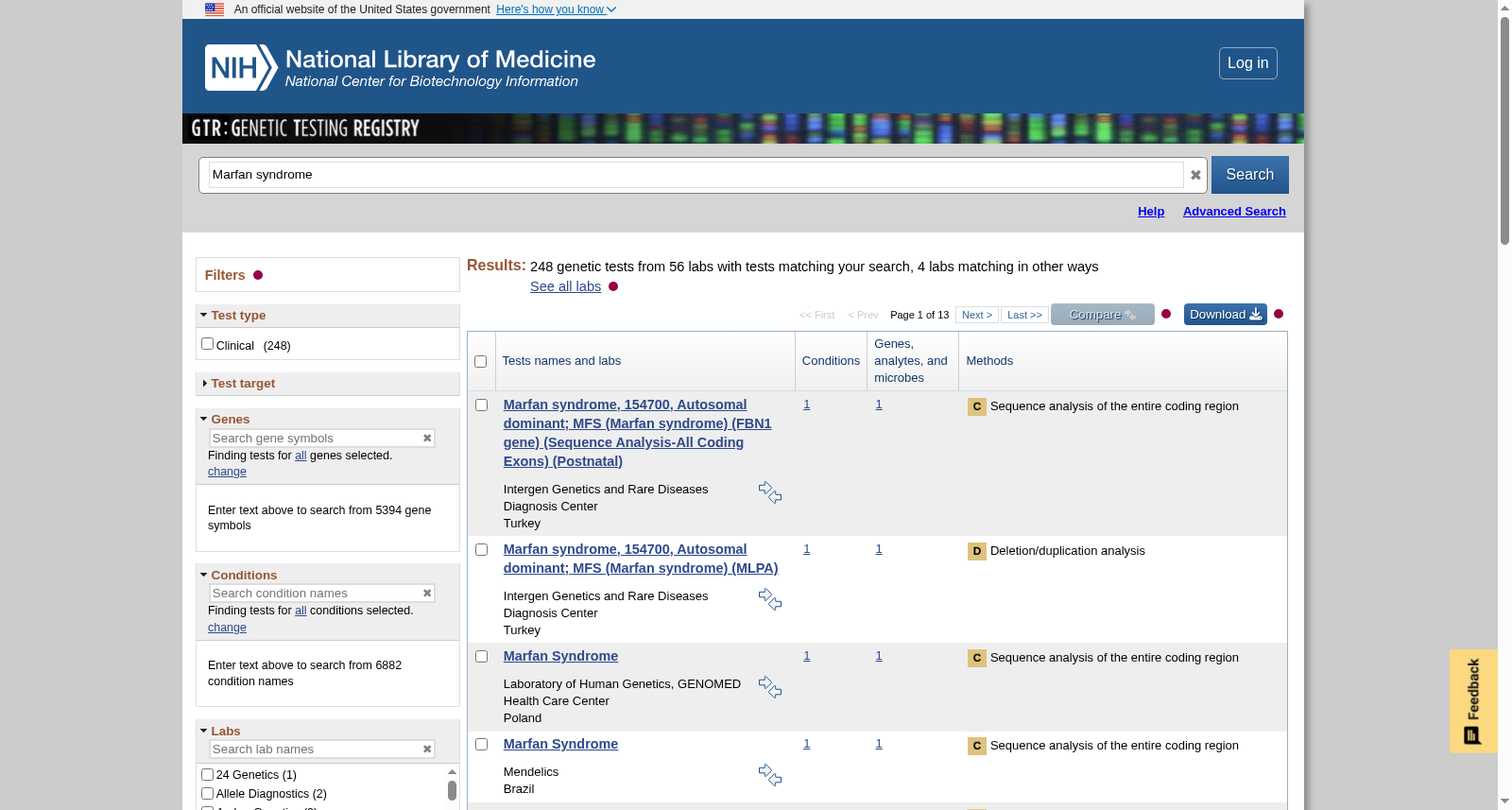Click the red help dot next to Download

coord(1279,314)
